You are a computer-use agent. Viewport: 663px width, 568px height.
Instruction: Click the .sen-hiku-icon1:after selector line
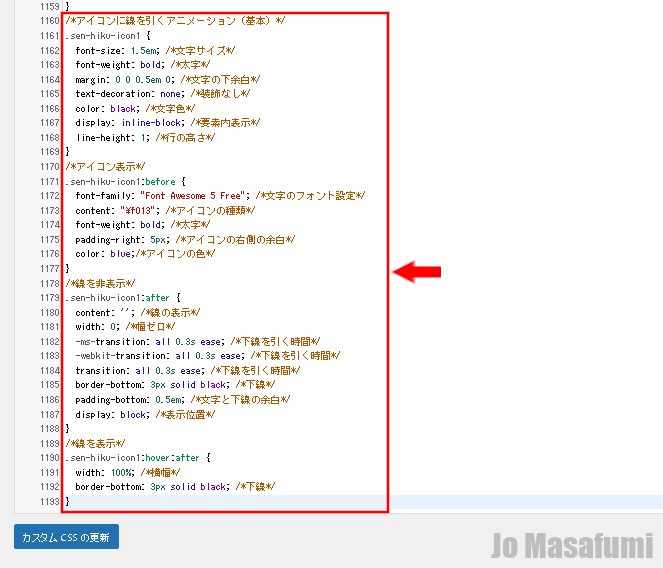(x=123, y=298)
